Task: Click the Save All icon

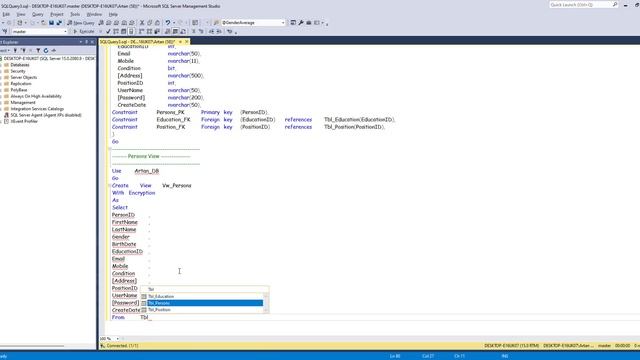Action: pyautogui.click(x=59, y=23)
